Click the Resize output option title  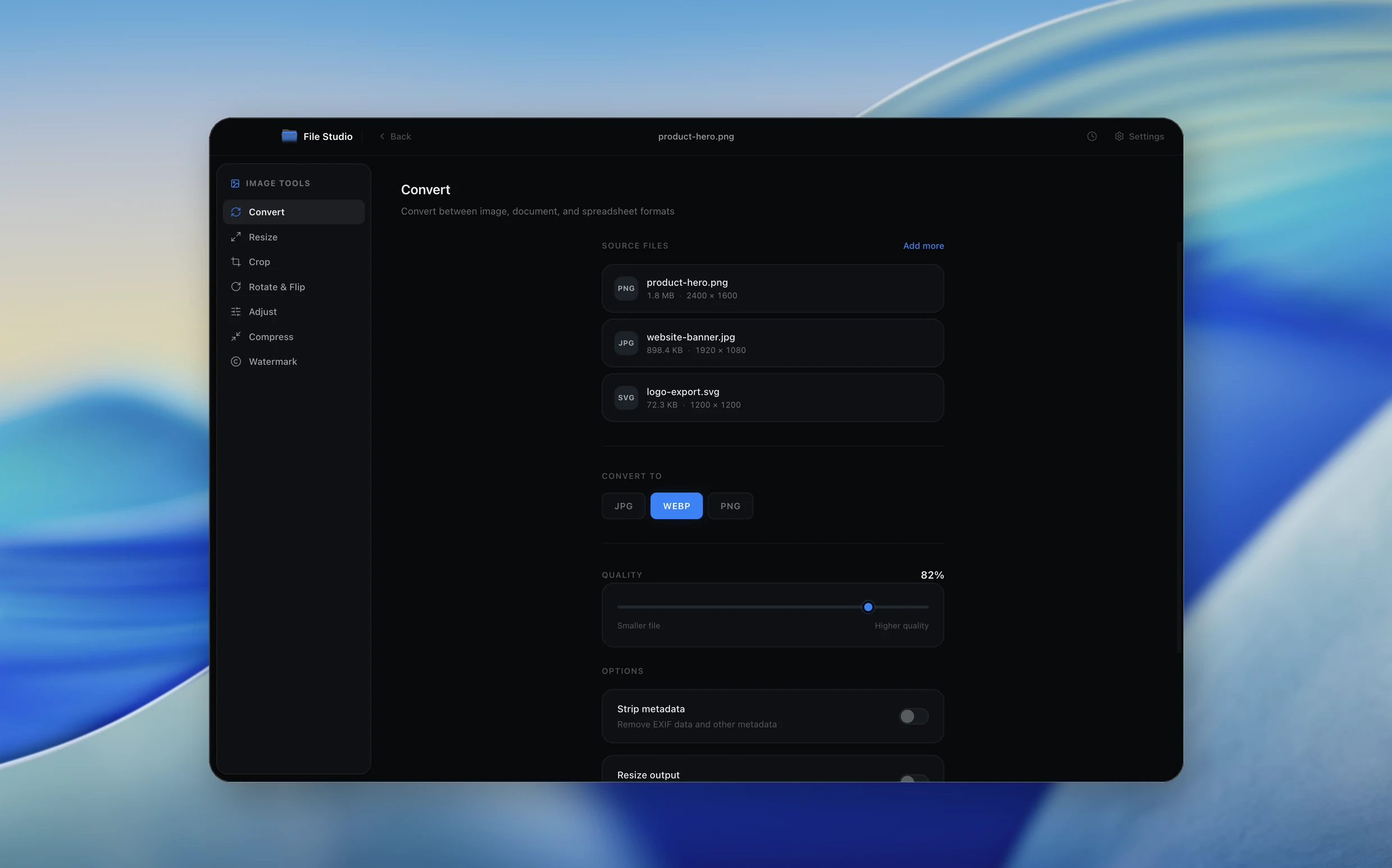click(x=648, y=775)
